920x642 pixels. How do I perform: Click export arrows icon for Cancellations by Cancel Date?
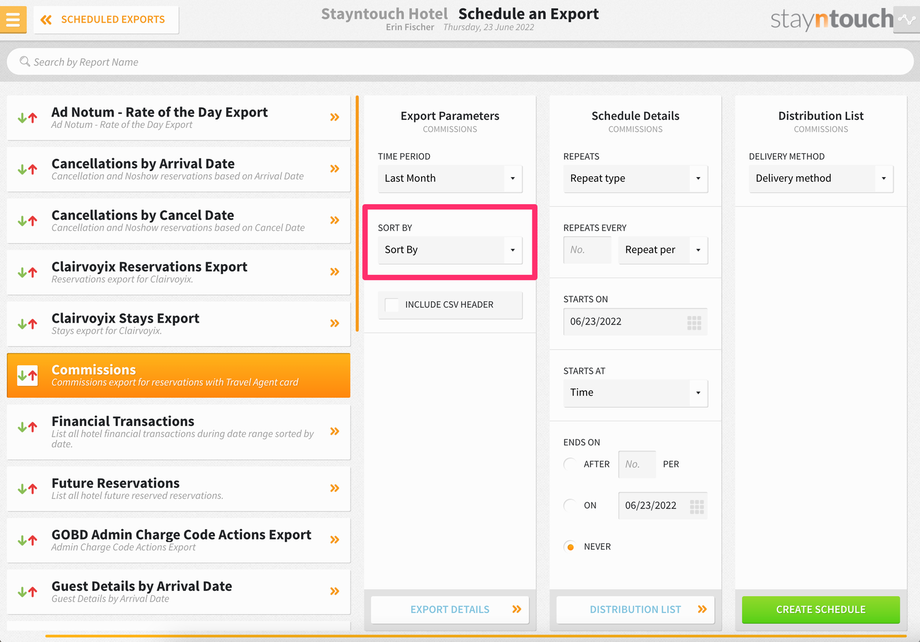[27, 221]
